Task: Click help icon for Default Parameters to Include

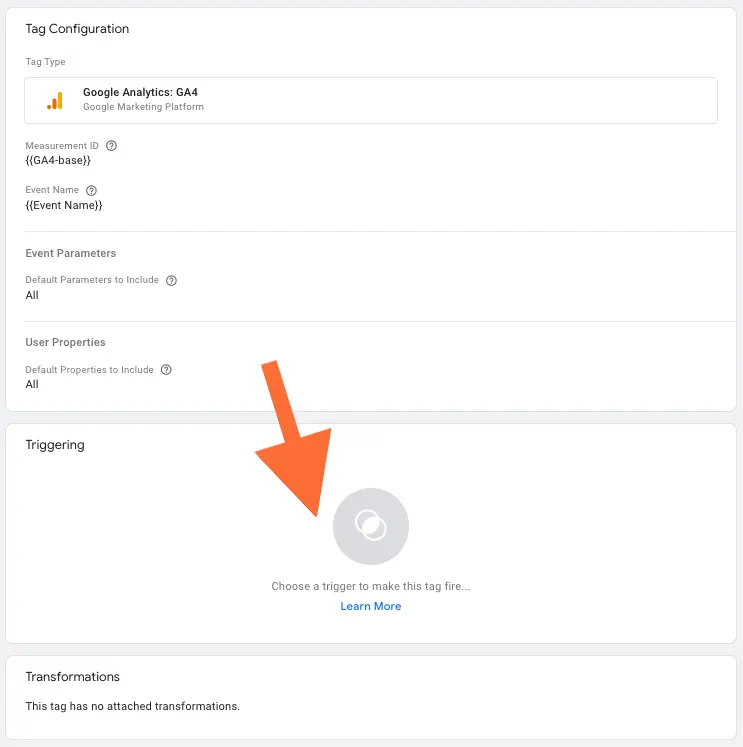Action: pos(171,281)
